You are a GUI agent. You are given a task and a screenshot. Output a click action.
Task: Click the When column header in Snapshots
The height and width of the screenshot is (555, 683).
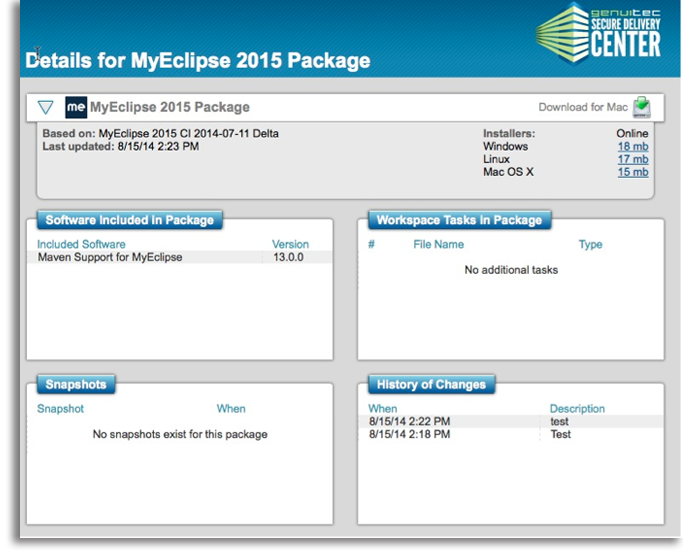coord(231,409)
